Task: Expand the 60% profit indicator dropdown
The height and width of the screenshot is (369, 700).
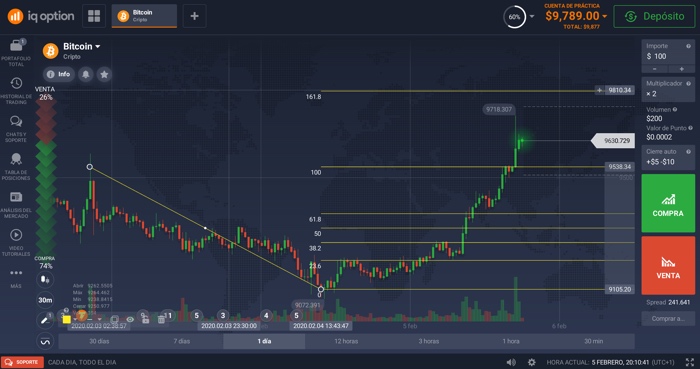Action: pos(532,17)
